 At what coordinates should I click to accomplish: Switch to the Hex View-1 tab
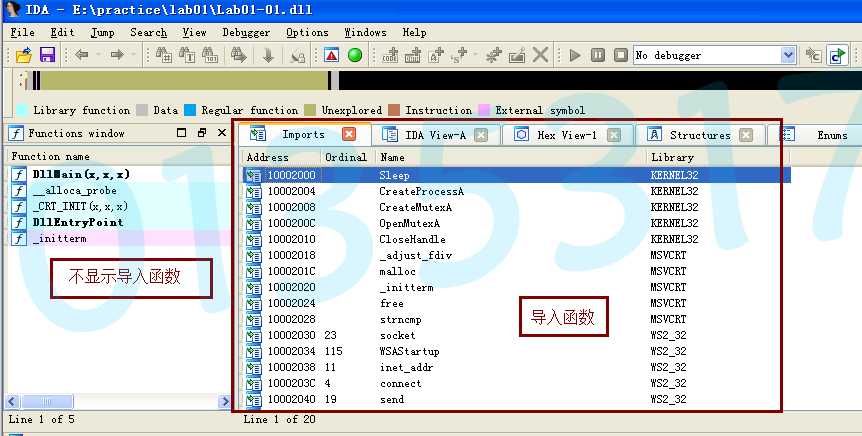567,135
